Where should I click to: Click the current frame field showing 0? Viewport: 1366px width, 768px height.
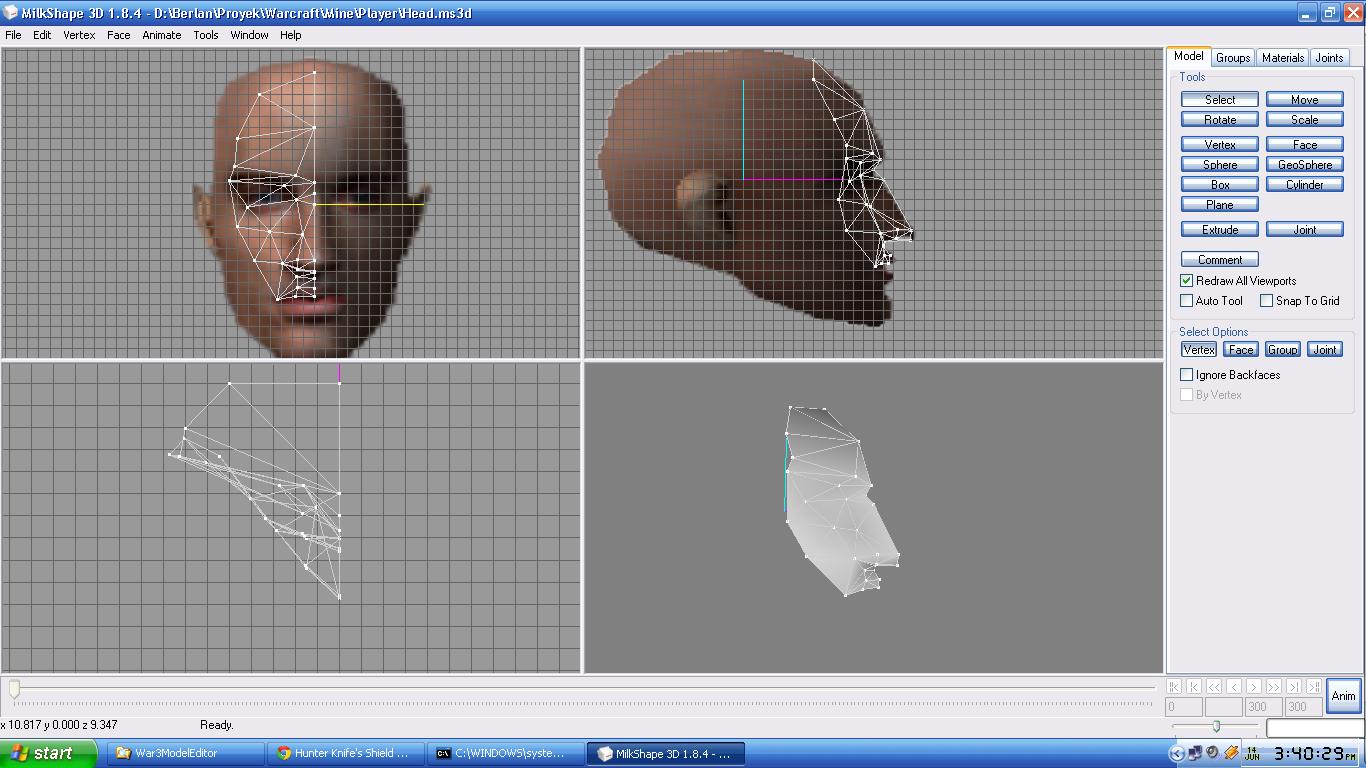click(x=1183, y=706)
